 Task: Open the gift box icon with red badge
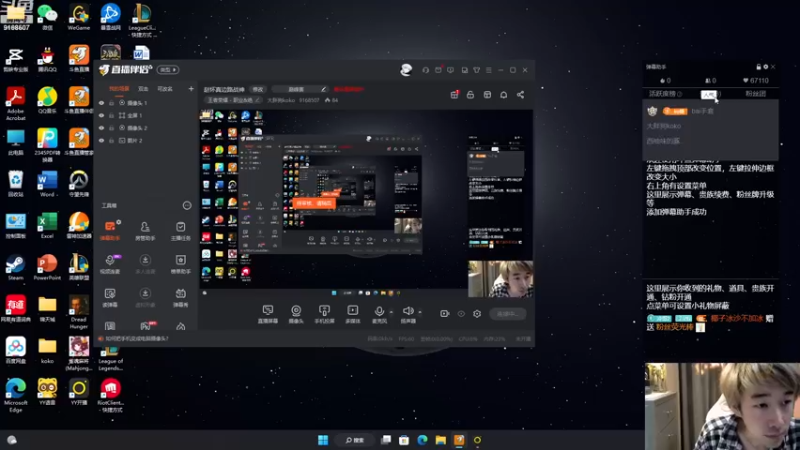(454, 94)
